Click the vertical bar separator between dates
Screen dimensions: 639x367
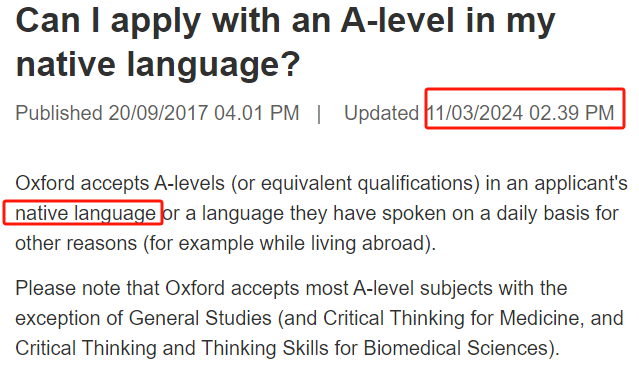click(319, 113)
